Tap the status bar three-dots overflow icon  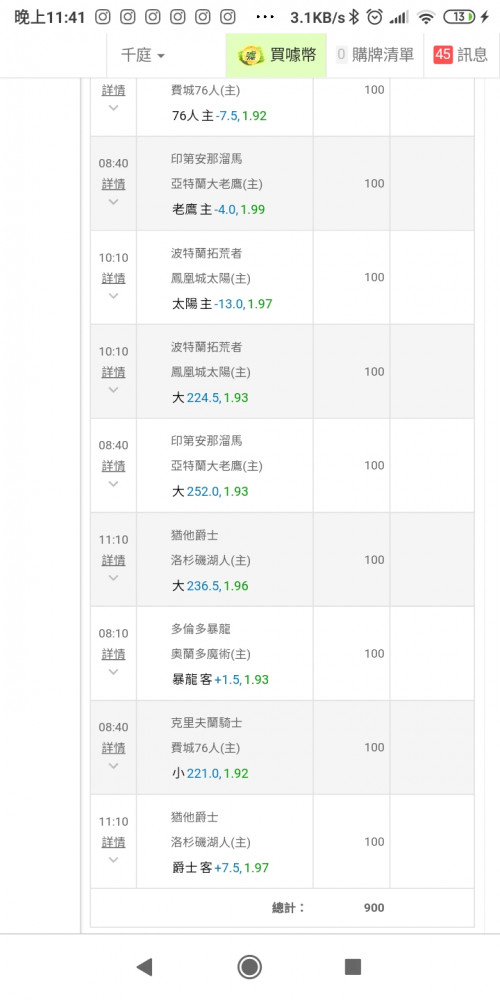coord(265,17)
